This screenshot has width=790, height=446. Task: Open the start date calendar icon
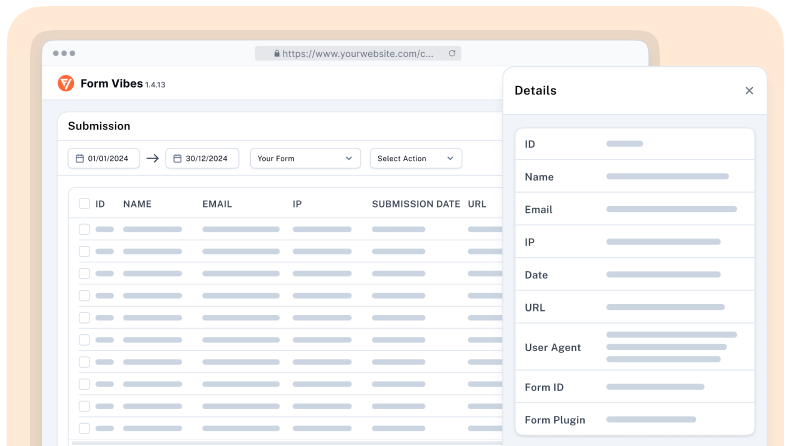pyautogui.click(x=79, y=158)
